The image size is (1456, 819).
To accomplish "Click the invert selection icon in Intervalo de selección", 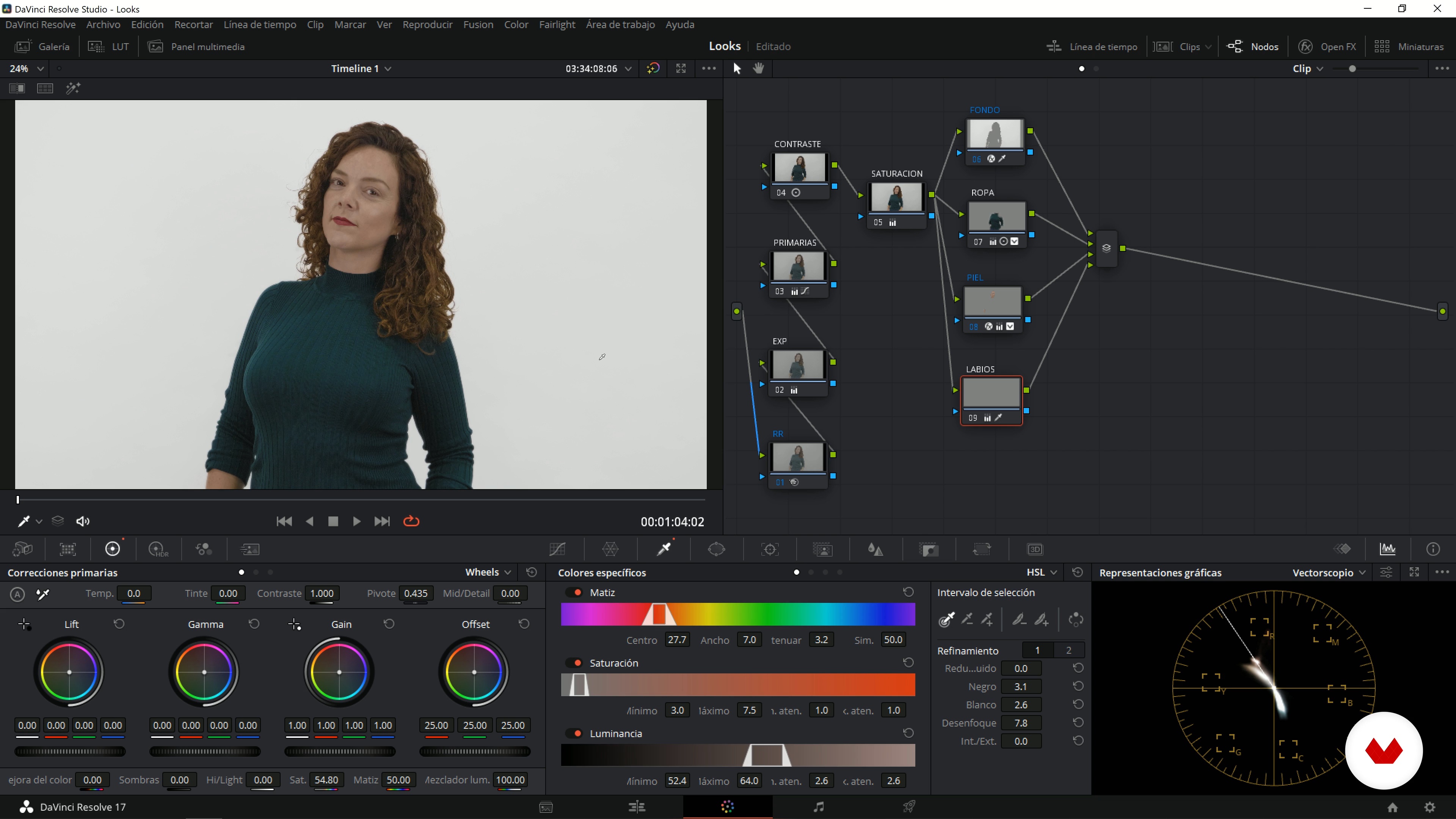I will pos(1076,620).
